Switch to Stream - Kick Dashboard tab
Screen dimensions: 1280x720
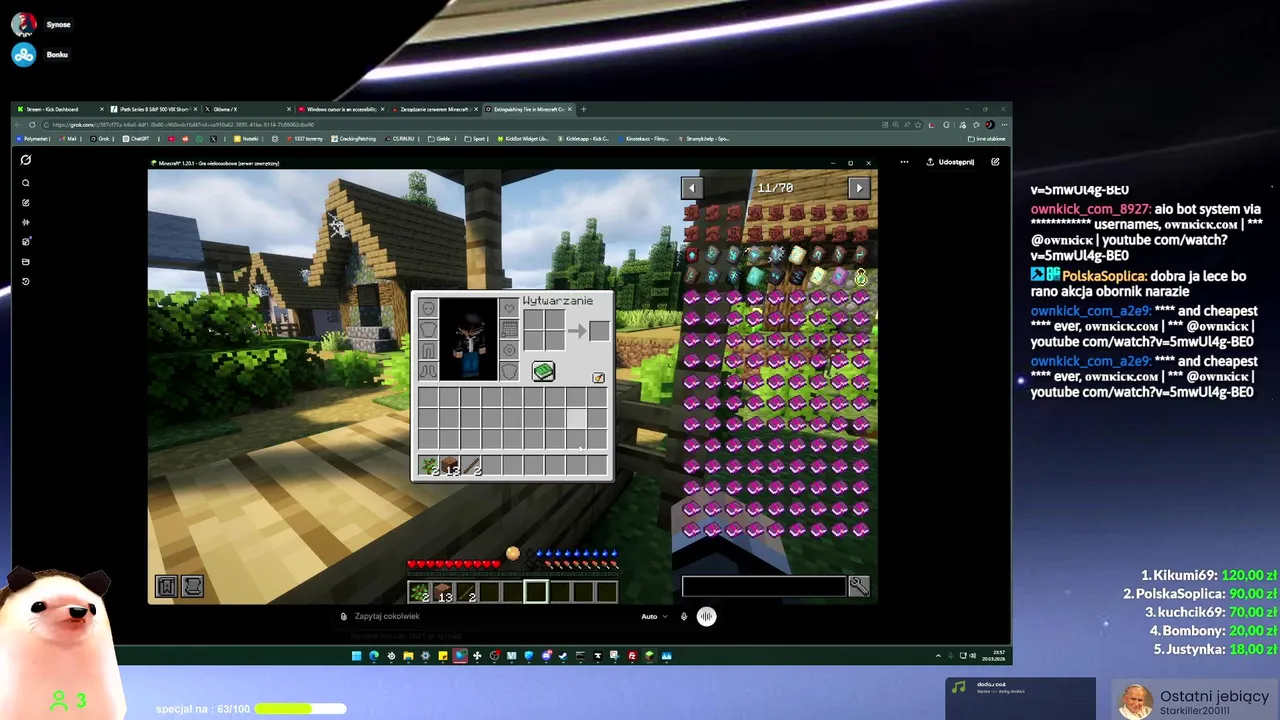(x=58, y=109)
